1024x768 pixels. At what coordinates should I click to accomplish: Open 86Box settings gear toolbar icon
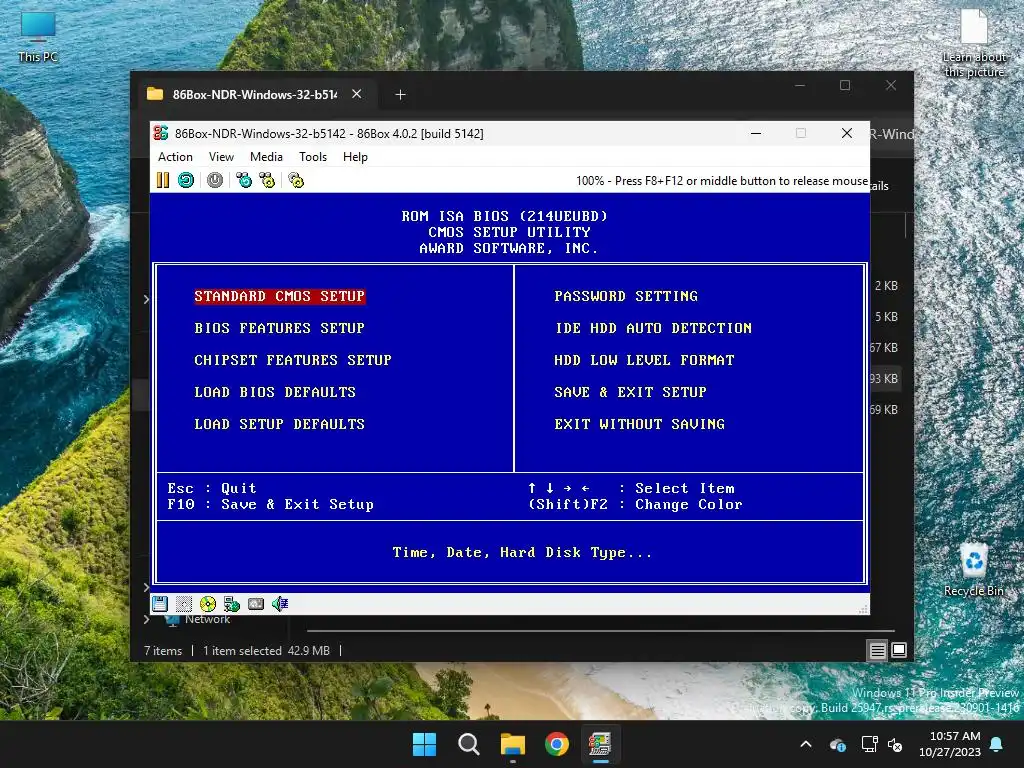pyautogui.click(x=296, y=180)
